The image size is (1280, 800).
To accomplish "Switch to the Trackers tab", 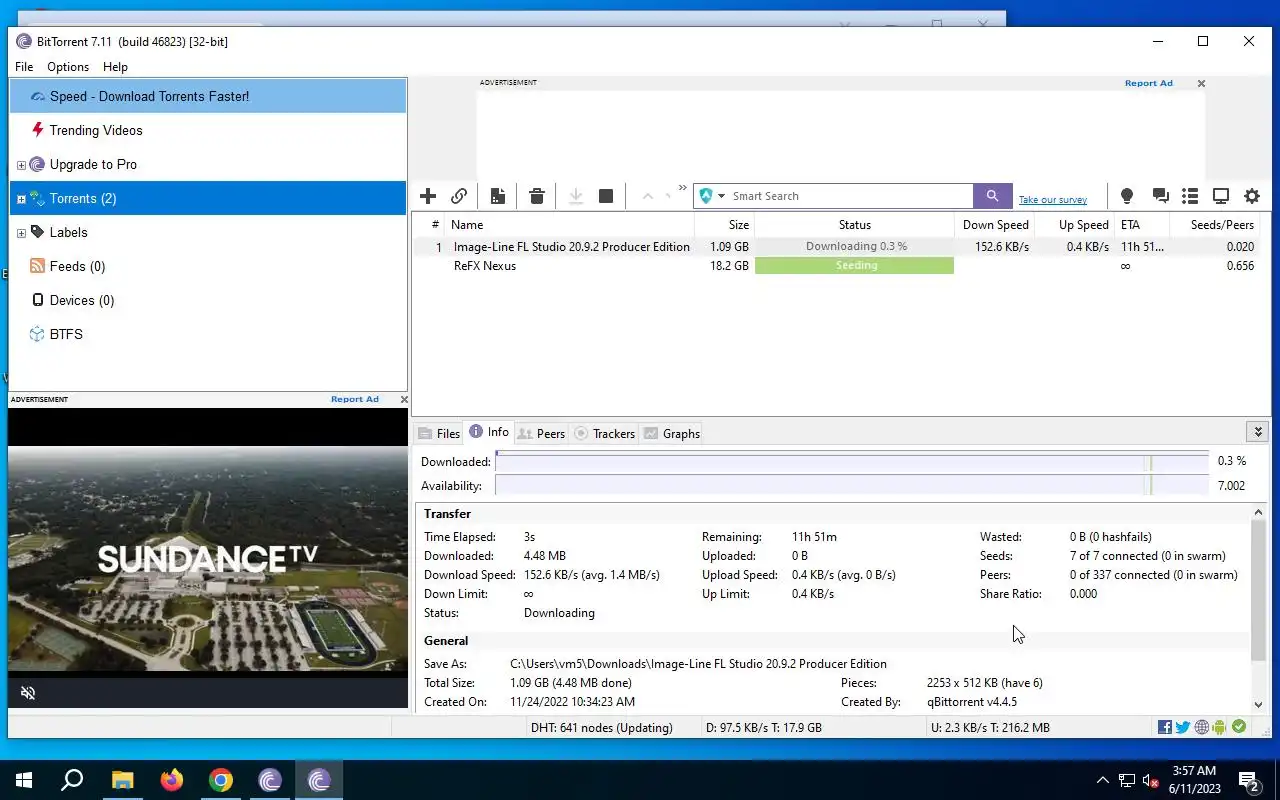I will point(605,433).
